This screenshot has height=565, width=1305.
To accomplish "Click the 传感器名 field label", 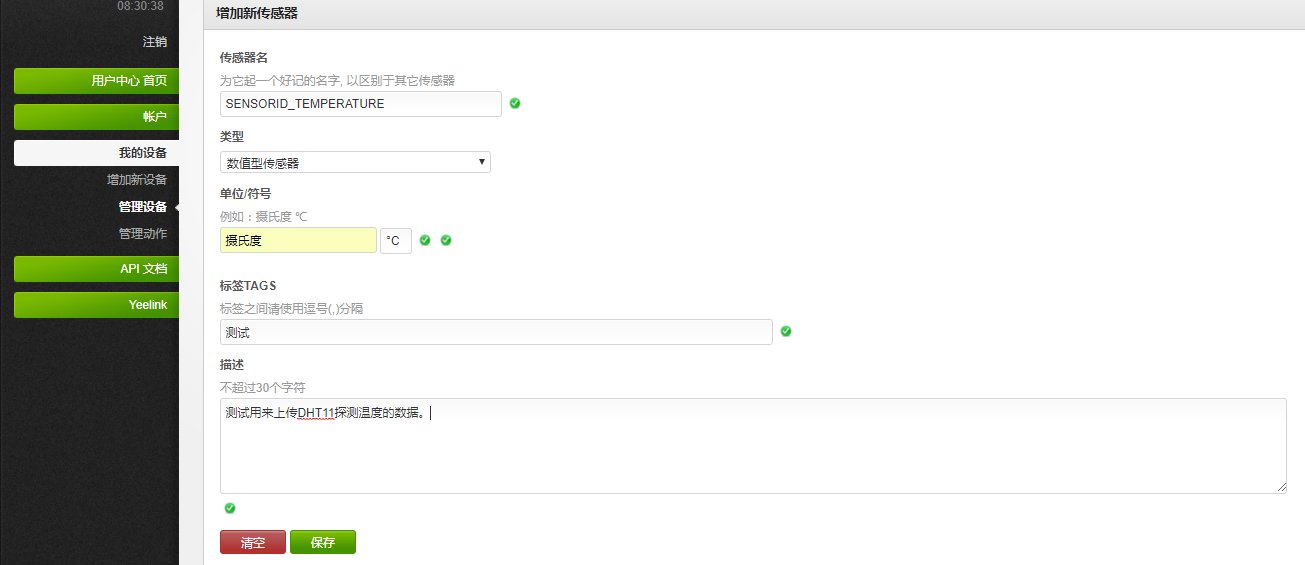I will pyautogui.click(x=244, y=57).
